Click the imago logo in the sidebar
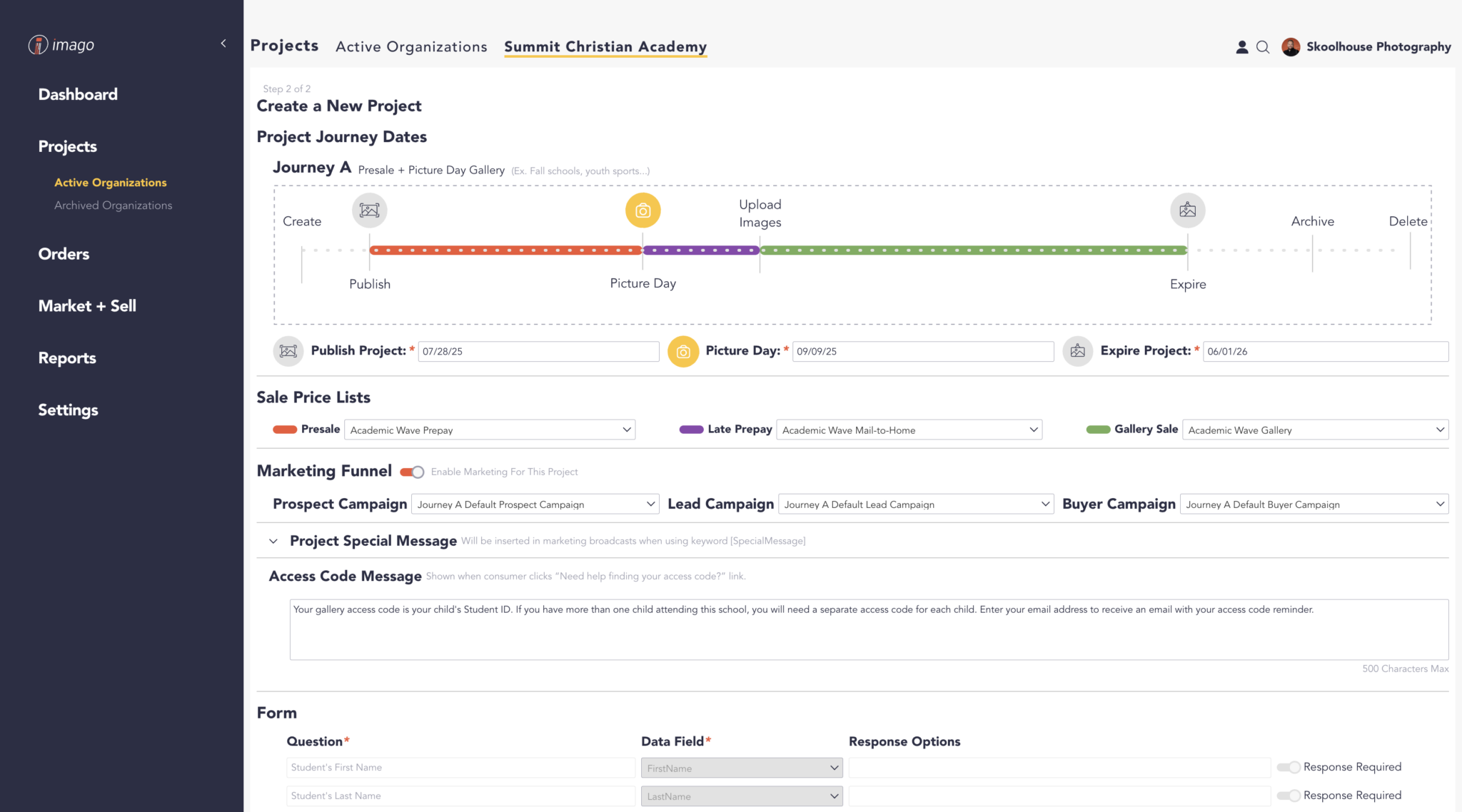Viewport: 1462px width, 812px height. tap(61, 45)
